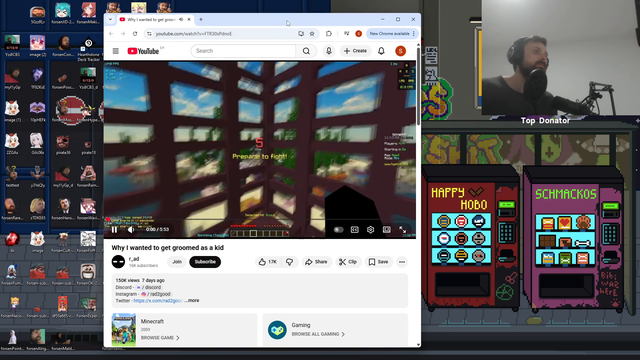Click the address bar URL
Image resolution: width=640 pixels, height=360 pixels.
(x=193, y=33)
